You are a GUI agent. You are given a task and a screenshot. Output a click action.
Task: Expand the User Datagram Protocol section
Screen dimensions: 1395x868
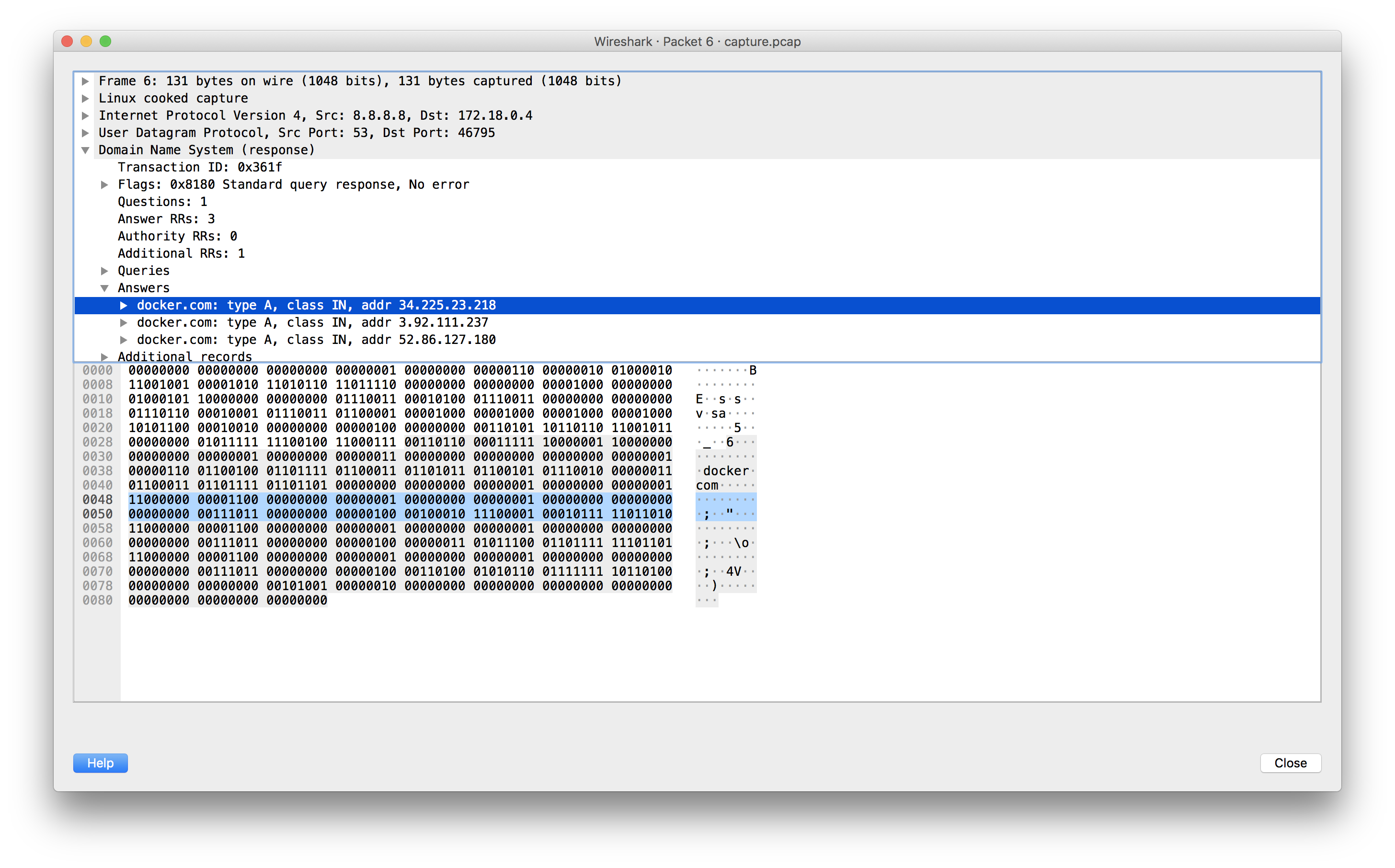pyautogui.click(x=85, y=133)
